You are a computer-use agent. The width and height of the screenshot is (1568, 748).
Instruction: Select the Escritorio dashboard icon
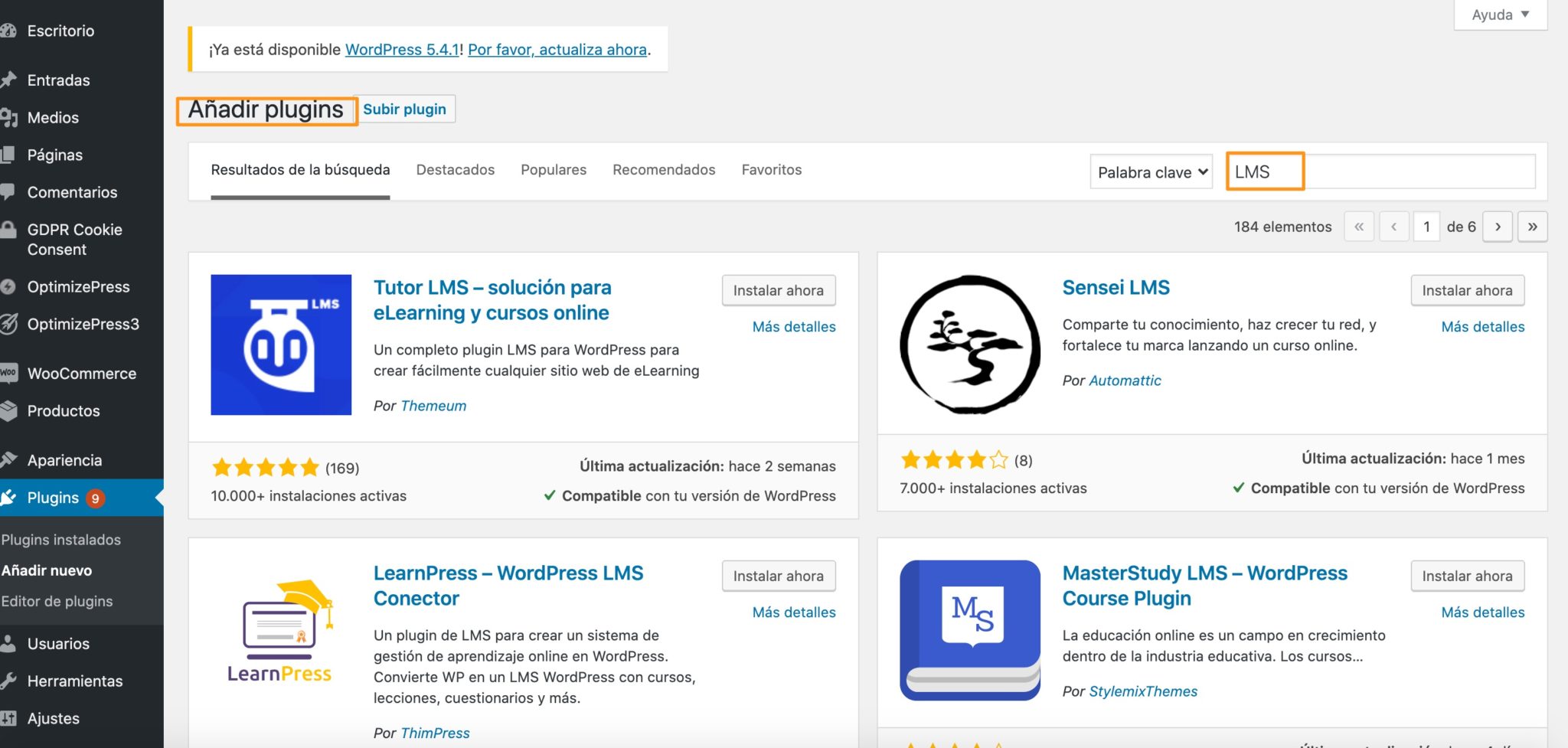[10, 31]
